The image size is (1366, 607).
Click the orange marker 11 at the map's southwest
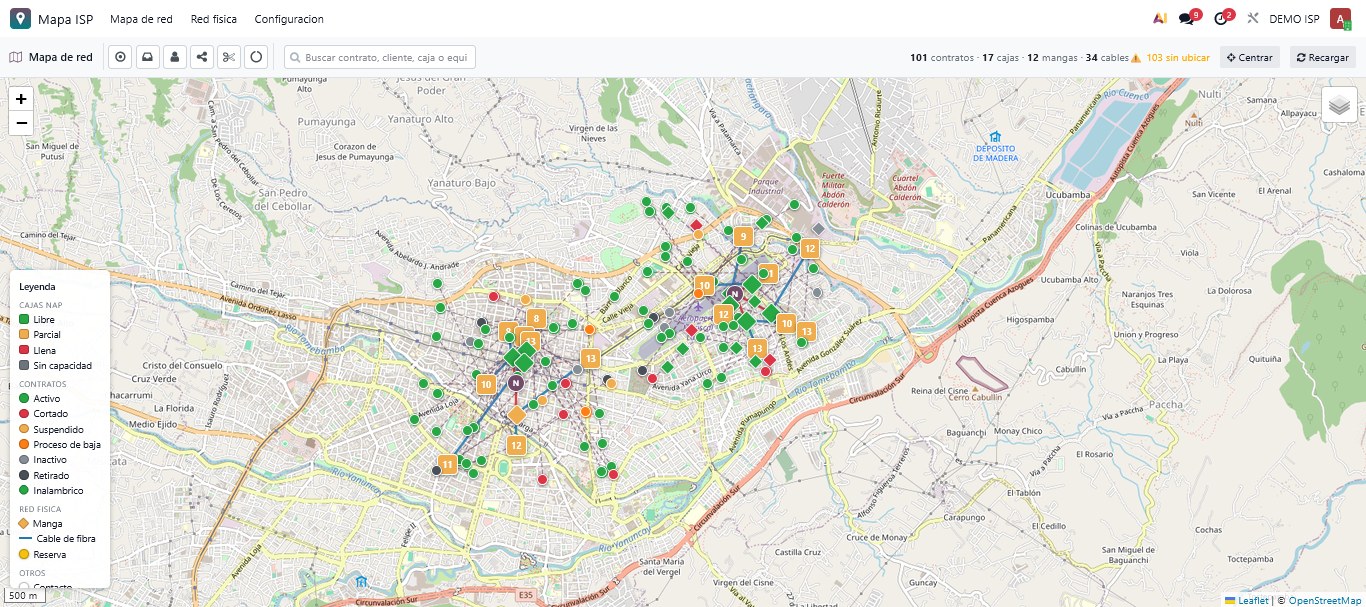click(448, 464)
